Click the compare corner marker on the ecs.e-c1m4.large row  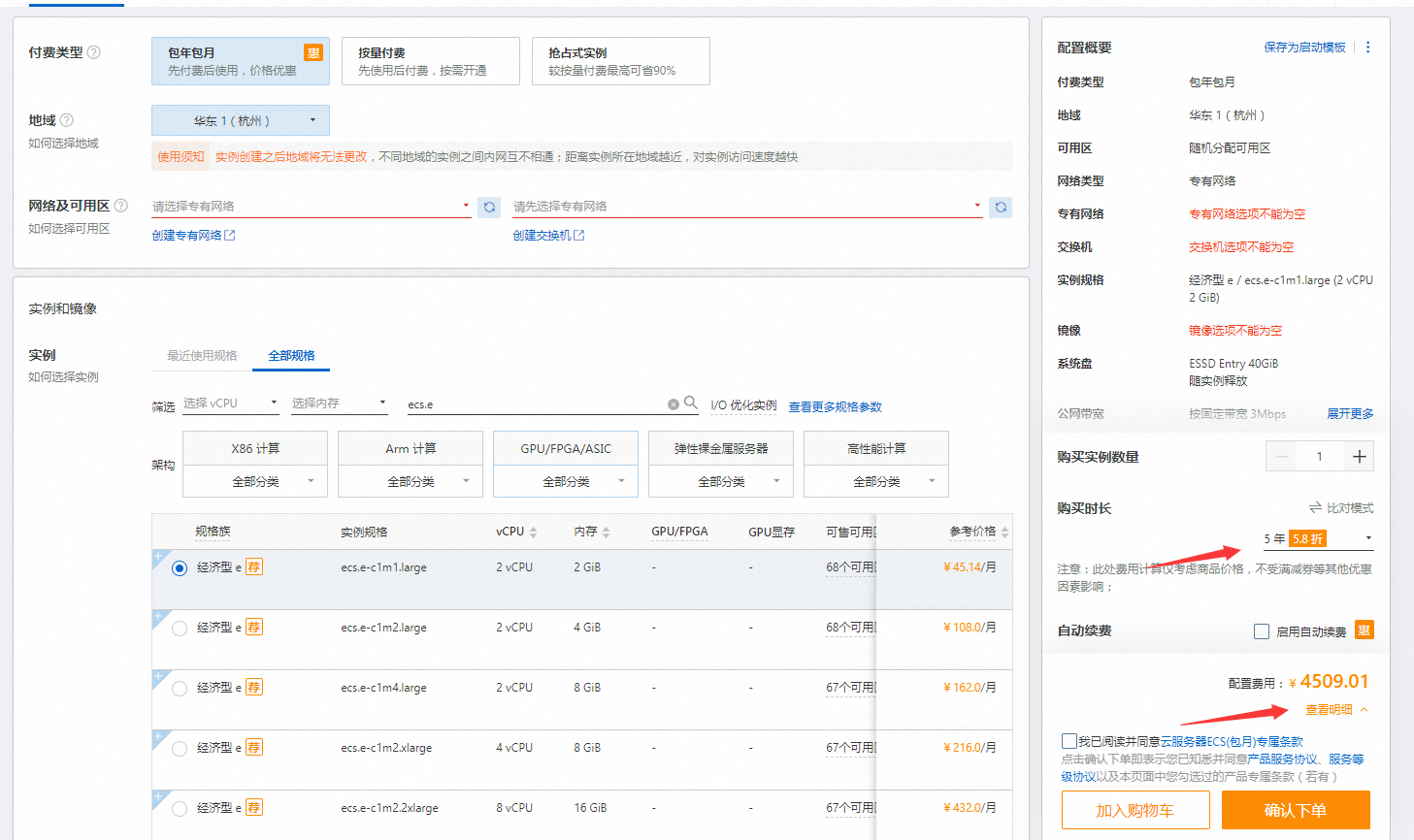coord(158,676)
